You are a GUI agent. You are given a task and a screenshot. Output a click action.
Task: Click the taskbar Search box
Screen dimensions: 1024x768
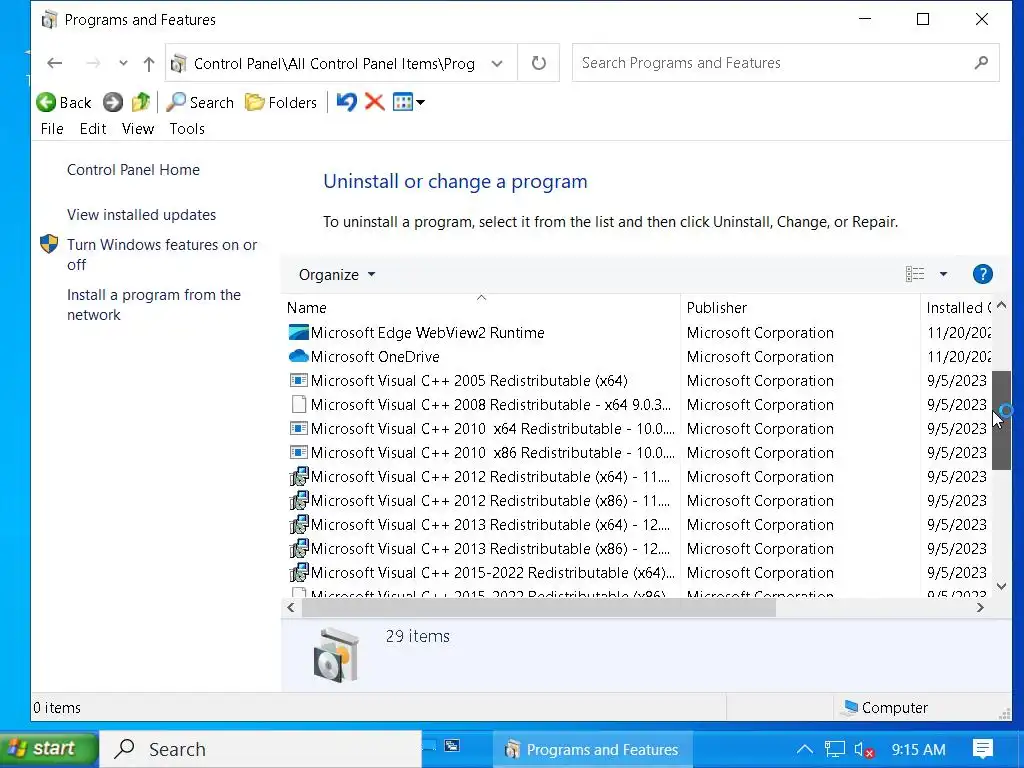(261, 749)
